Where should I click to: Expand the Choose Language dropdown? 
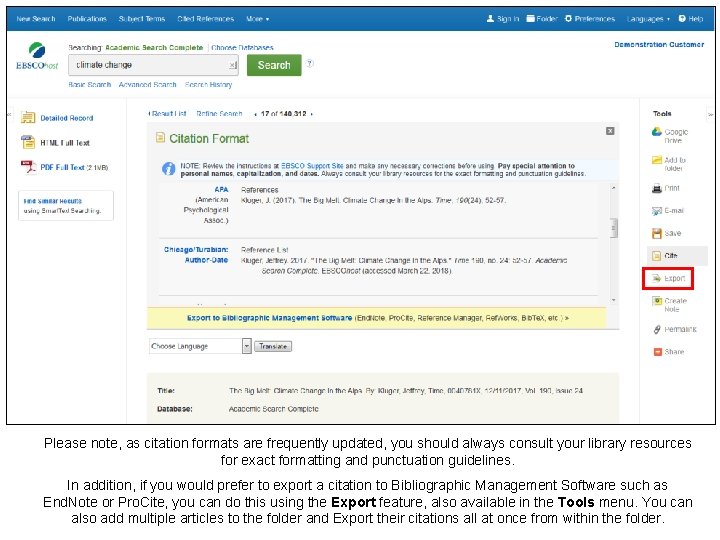tap(246, 346)
